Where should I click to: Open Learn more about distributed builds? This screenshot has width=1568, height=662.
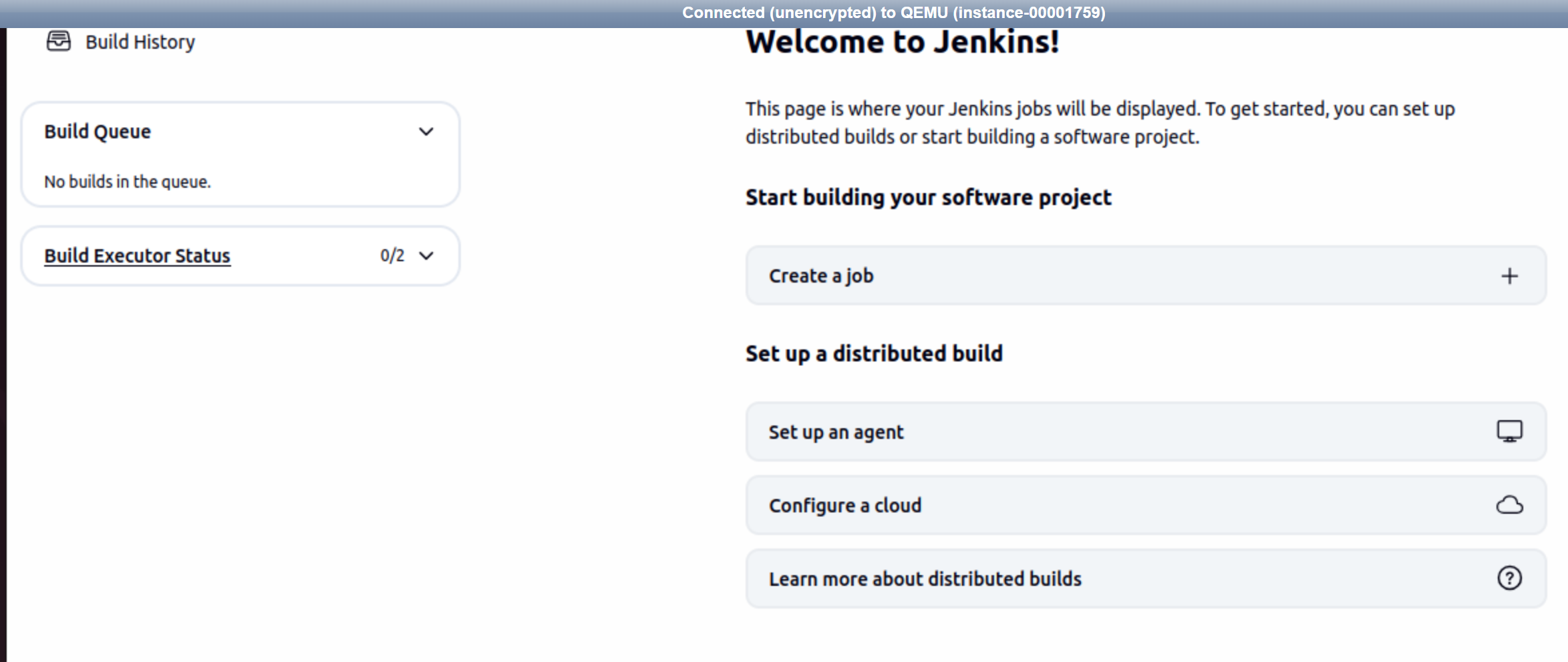pyautogui.click(x=1146, y=578)
